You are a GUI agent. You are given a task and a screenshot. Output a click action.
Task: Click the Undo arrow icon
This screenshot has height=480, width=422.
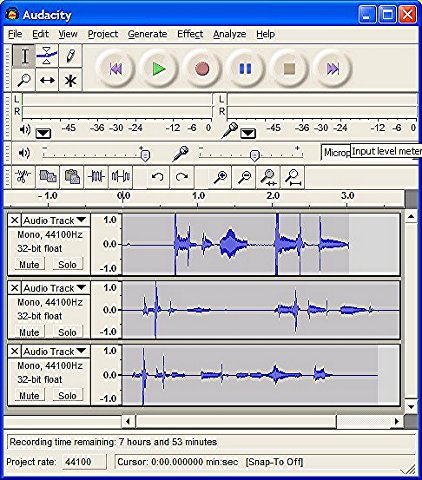click(157, 176)
